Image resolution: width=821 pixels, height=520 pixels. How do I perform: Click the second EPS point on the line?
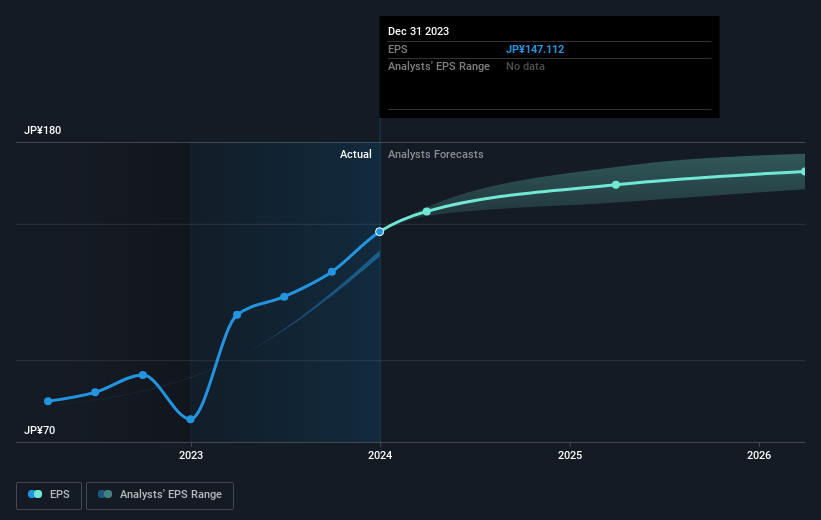tap(95, 392)
